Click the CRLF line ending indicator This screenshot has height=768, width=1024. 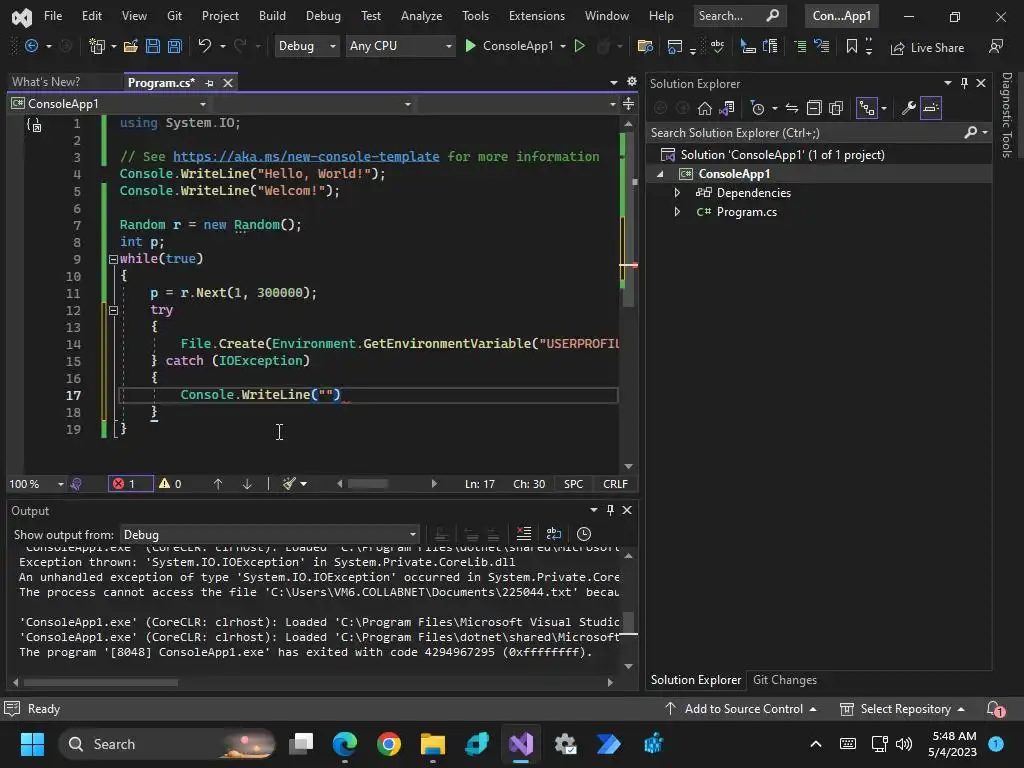click(x=615, y=484)
